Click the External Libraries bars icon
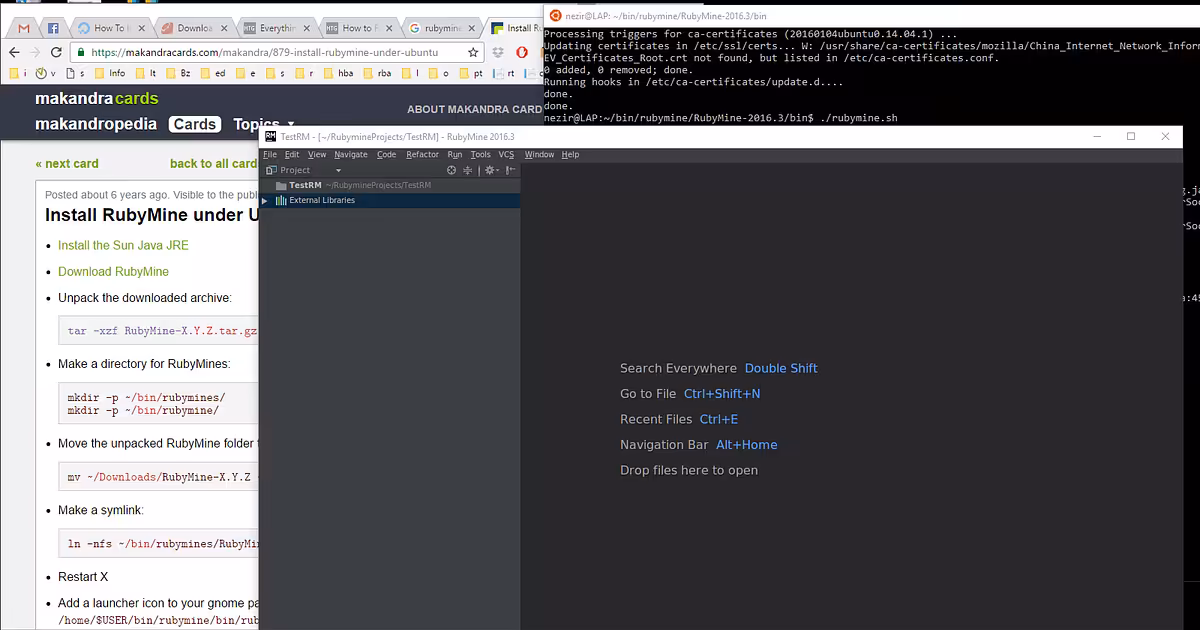1200x630 pixels. (281, 200)
